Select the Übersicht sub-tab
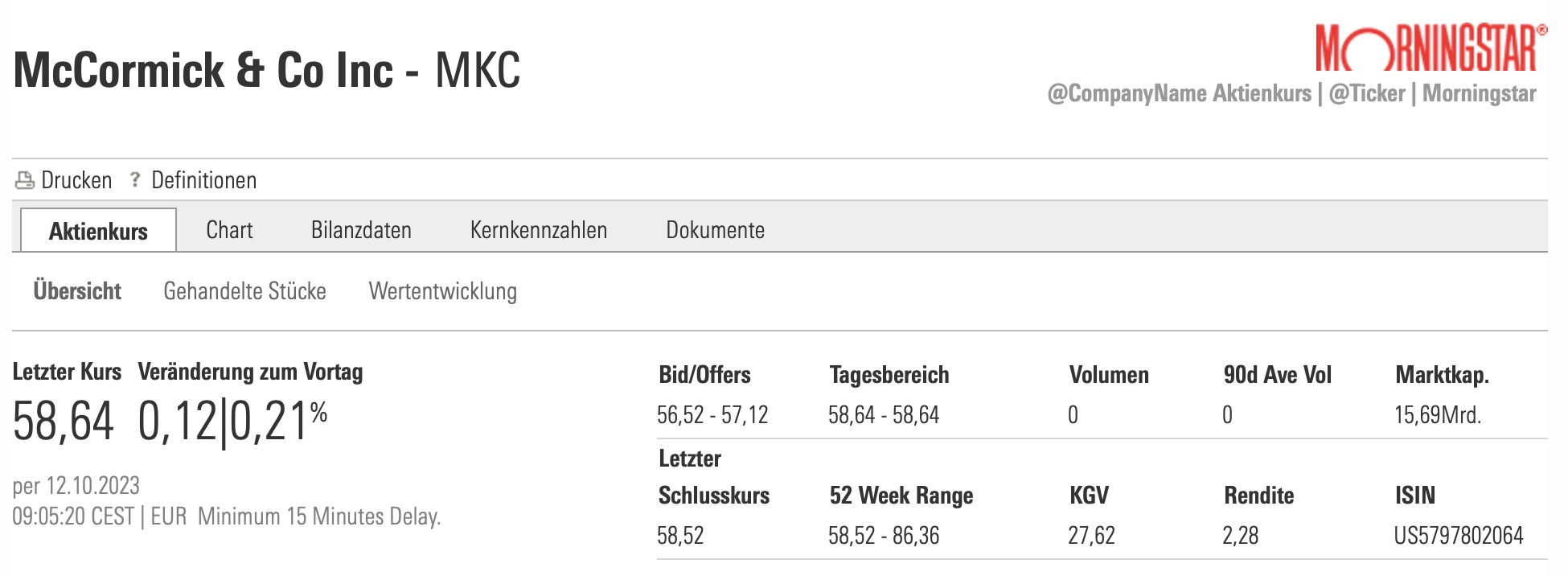This screenshot has width=1568, height=576. 77,291
